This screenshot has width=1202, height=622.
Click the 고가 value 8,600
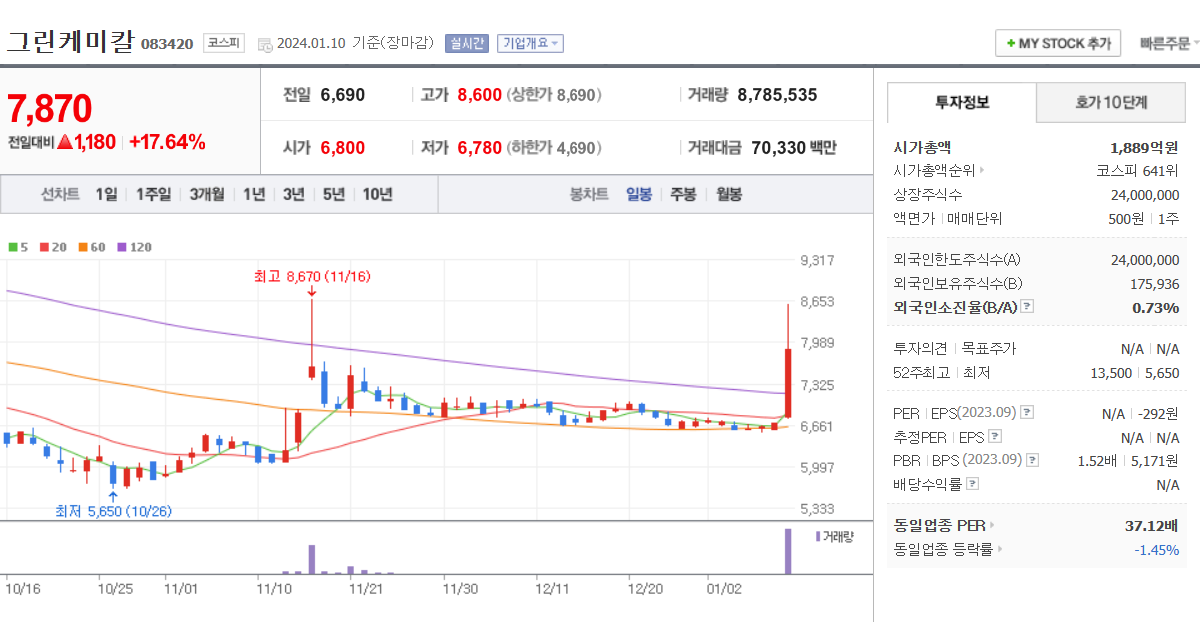[x=479, y=95]
